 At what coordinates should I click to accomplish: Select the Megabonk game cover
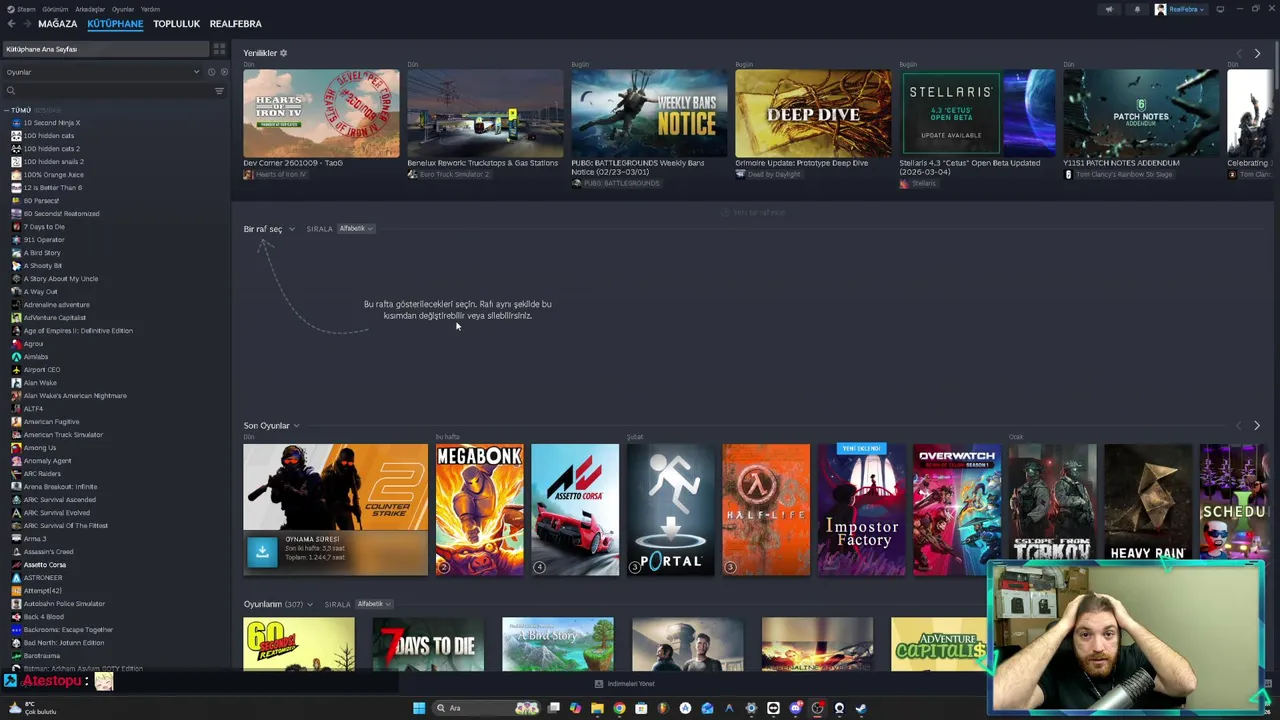(479, 510)
